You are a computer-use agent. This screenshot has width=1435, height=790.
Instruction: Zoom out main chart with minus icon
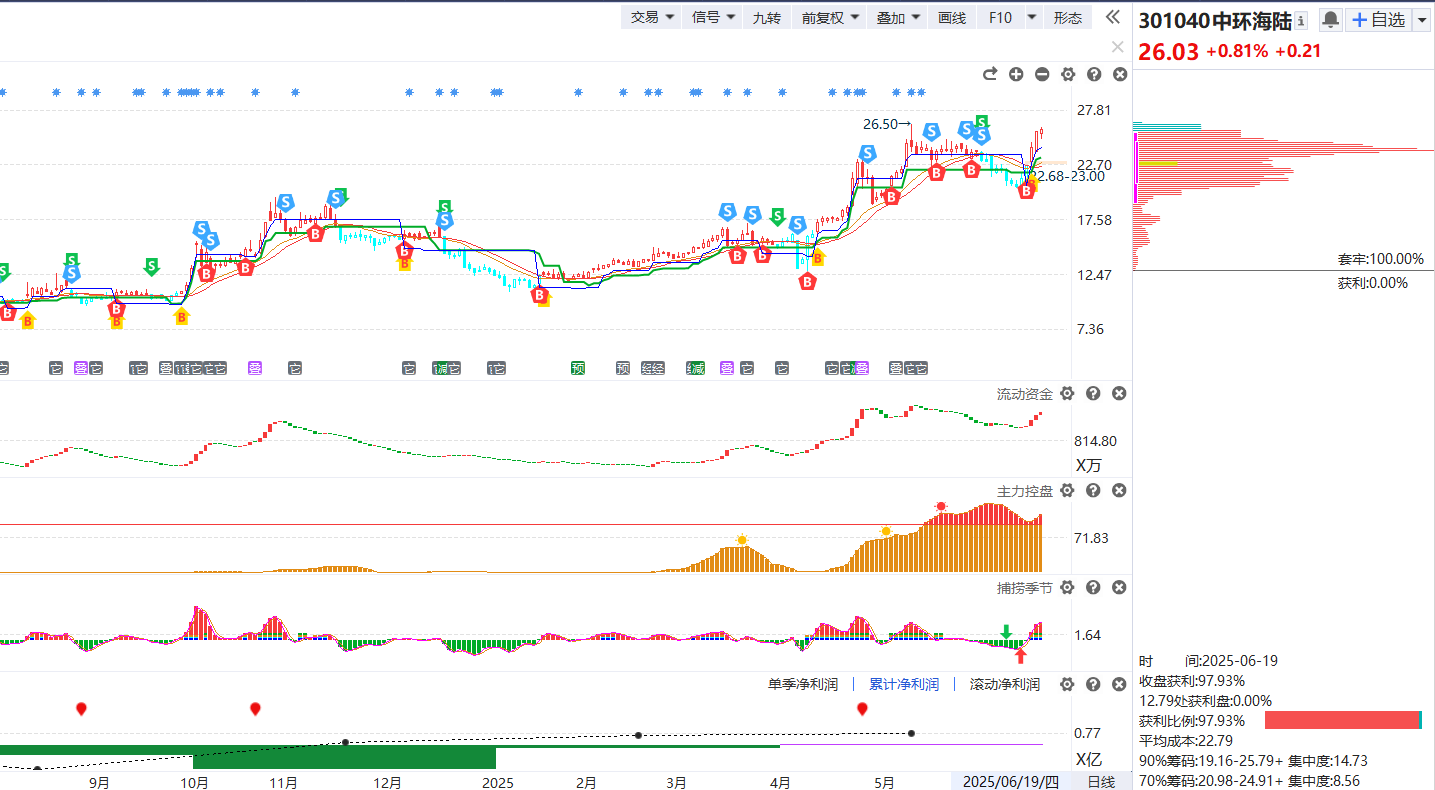click(x=1042, y=74)
